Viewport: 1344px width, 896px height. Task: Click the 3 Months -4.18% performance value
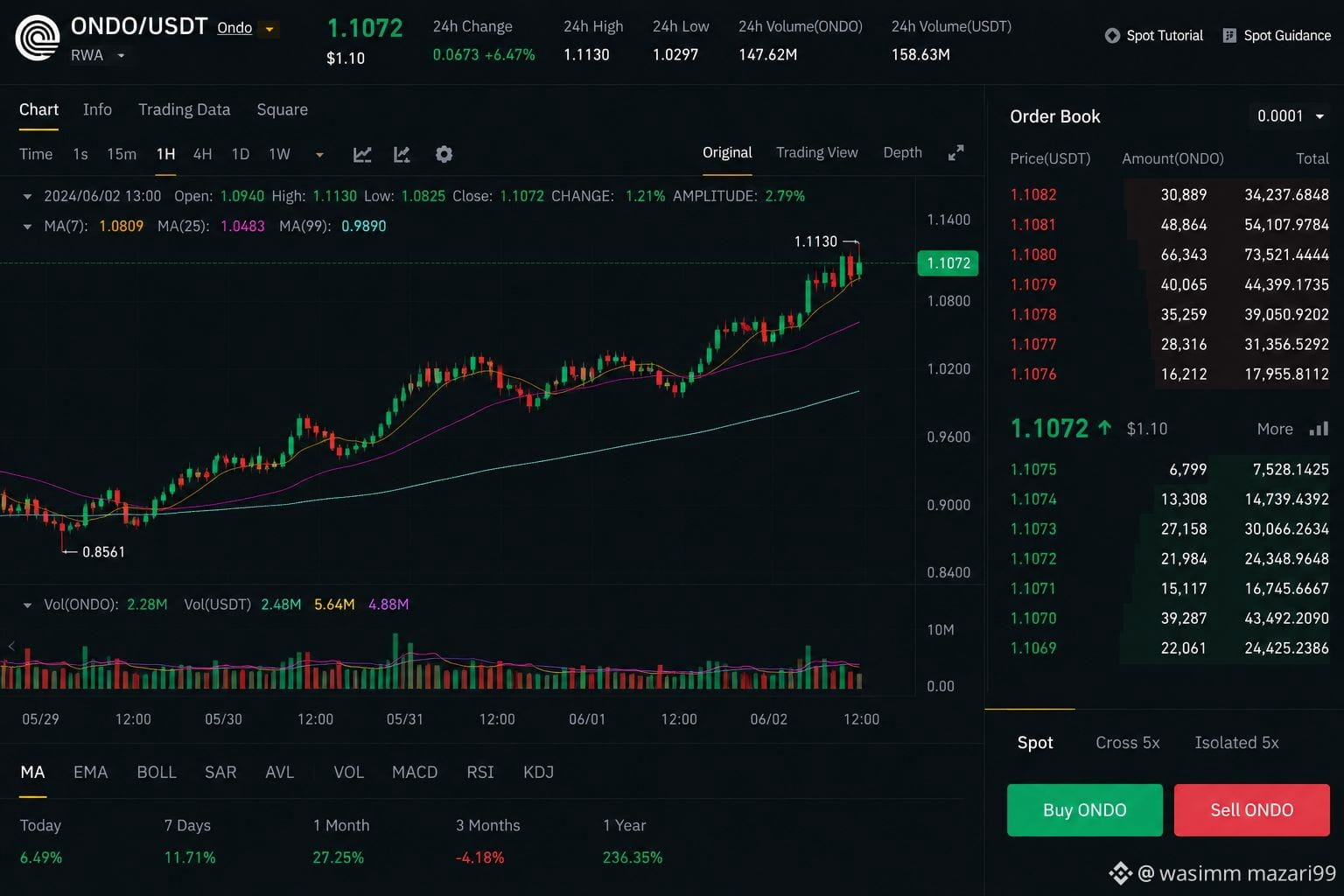click(479, 857)
